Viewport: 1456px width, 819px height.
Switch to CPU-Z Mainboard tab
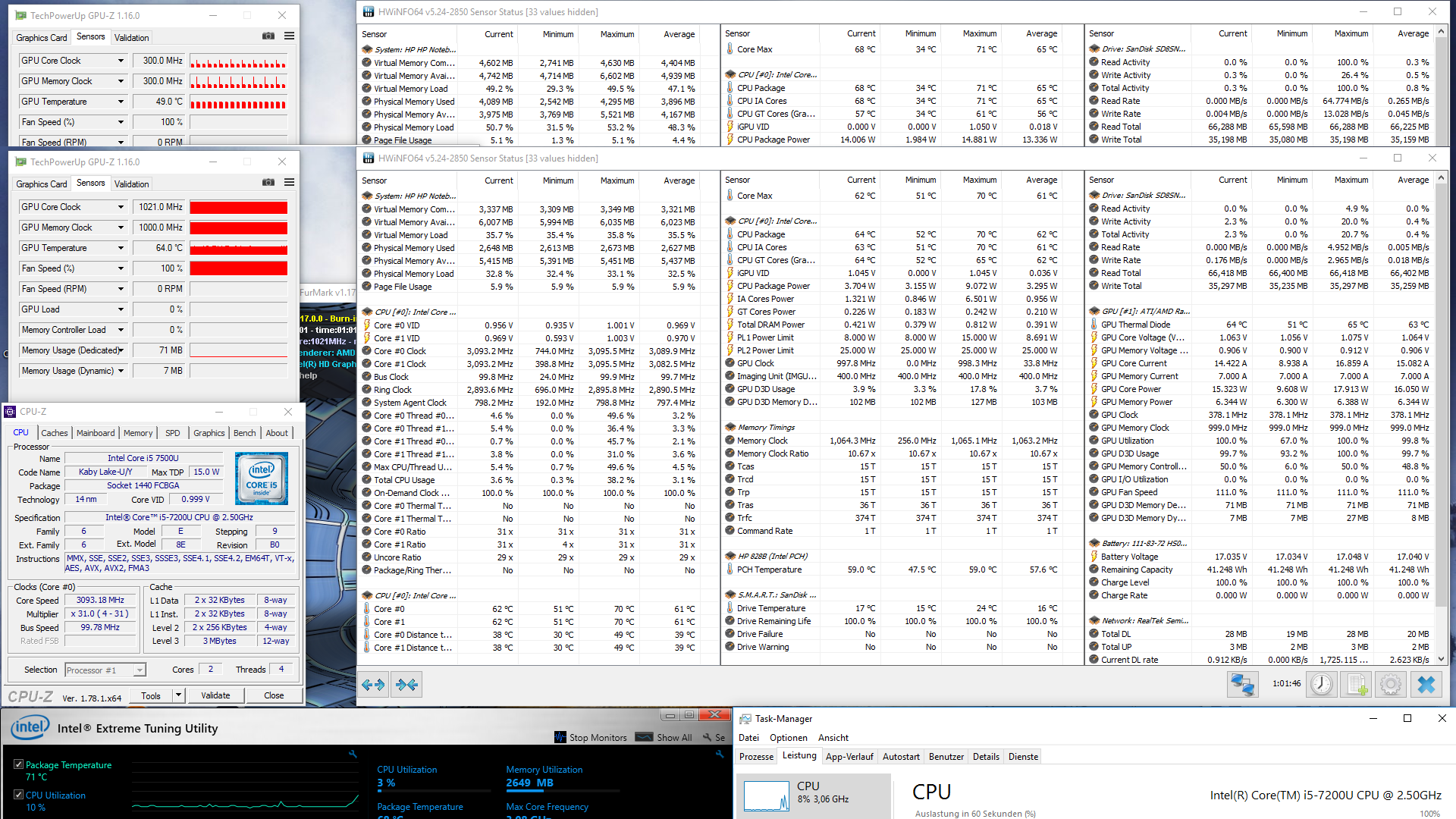click(96, 433)
